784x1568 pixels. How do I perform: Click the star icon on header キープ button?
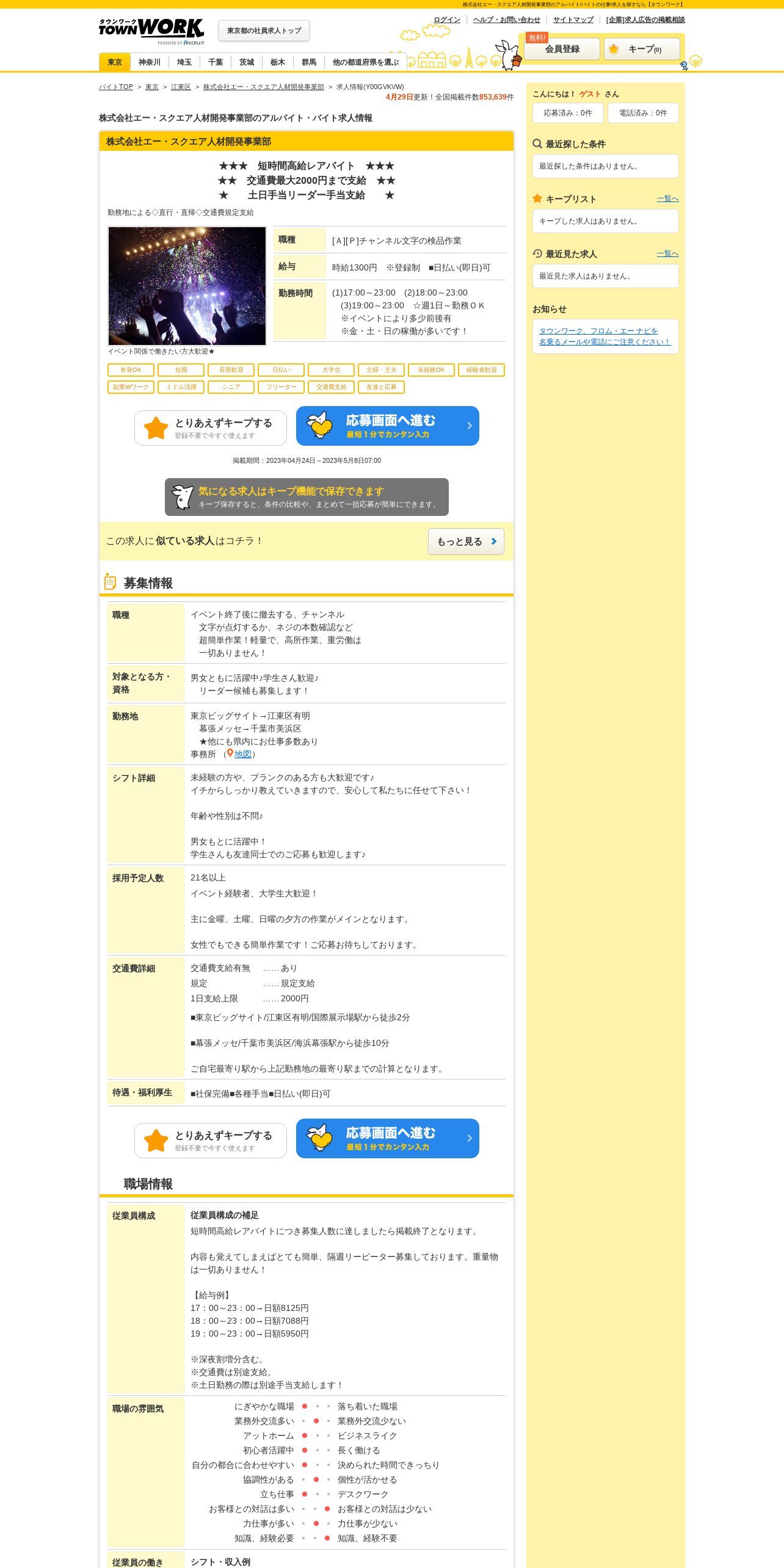[614, 49]
